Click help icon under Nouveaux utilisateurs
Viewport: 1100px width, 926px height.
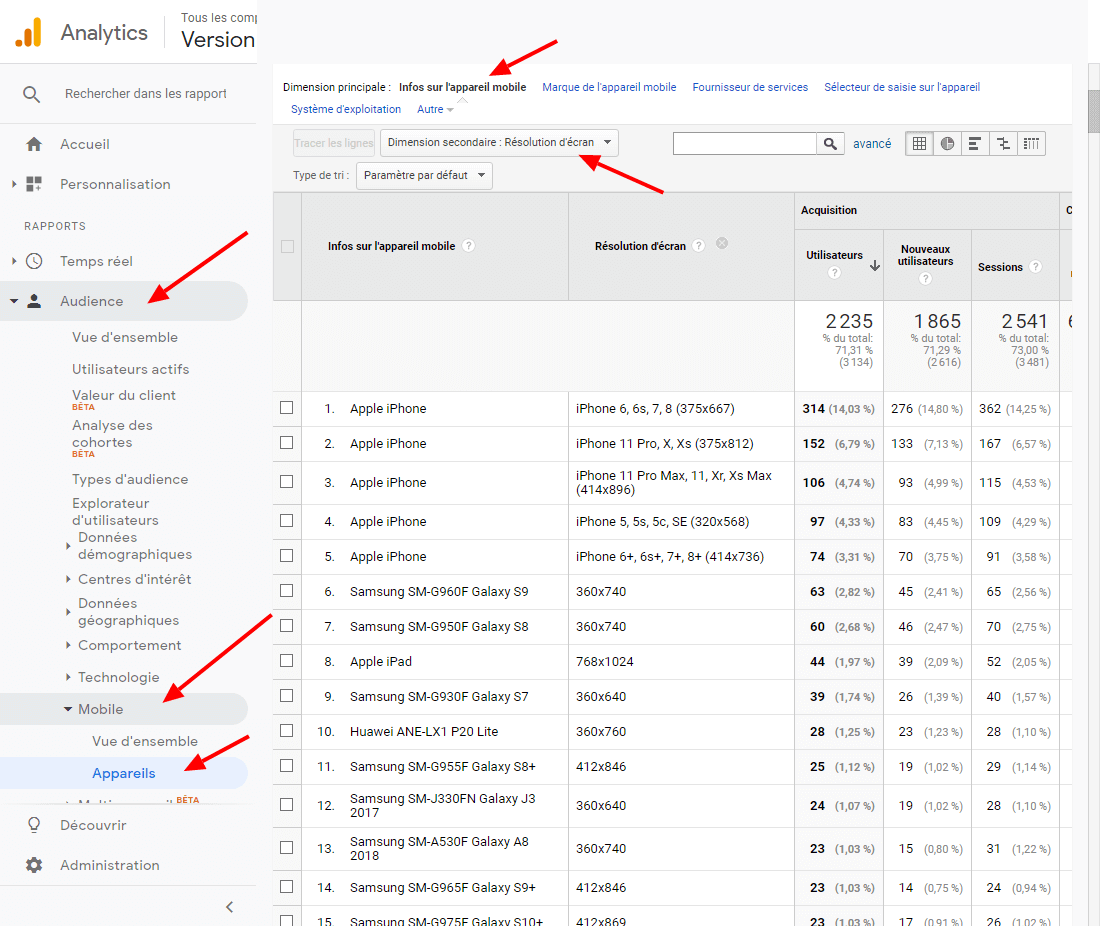pyautogui.click(x=925, y=279)
